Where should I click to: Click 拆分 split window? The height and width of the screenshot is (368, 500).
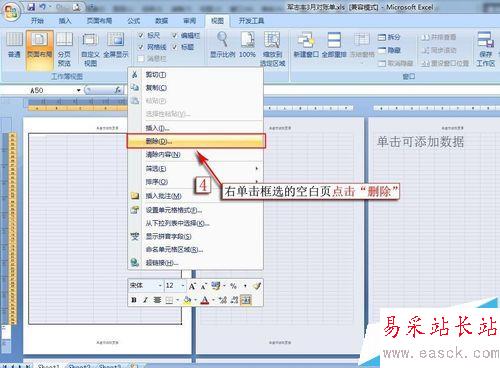tap(389, 37)
